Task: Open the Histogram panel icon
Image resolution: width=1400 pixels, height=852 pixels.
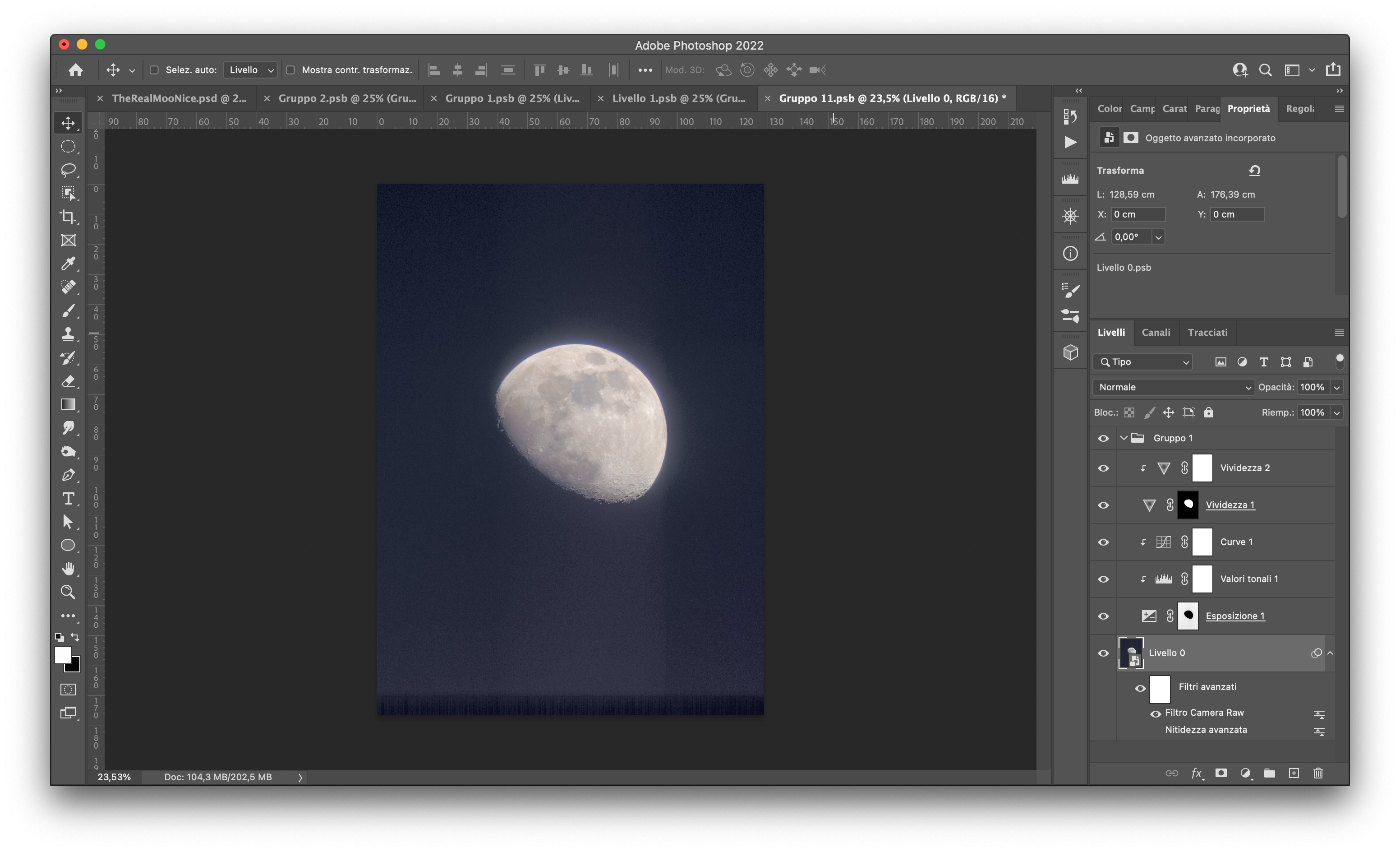Action: tap(1070, 178)
